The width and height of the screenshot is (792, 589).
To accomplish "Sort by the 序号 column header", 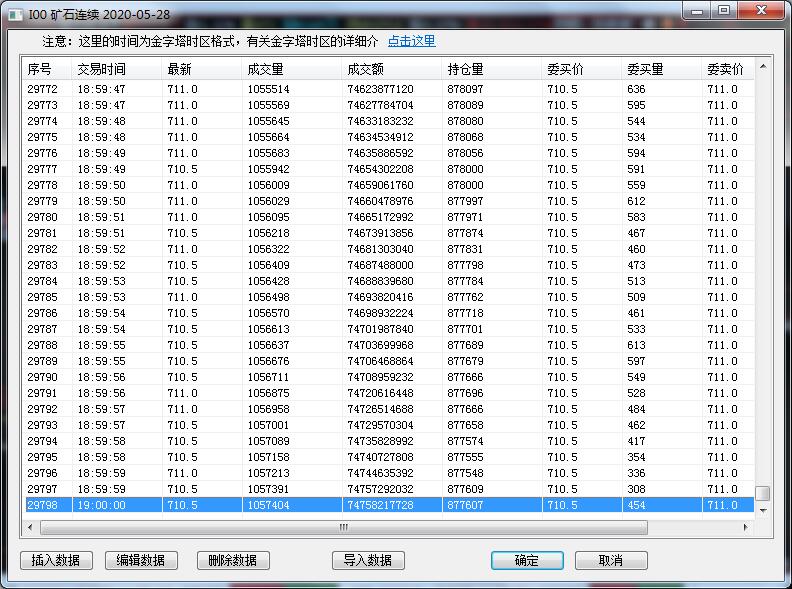I will coord(48,69).
